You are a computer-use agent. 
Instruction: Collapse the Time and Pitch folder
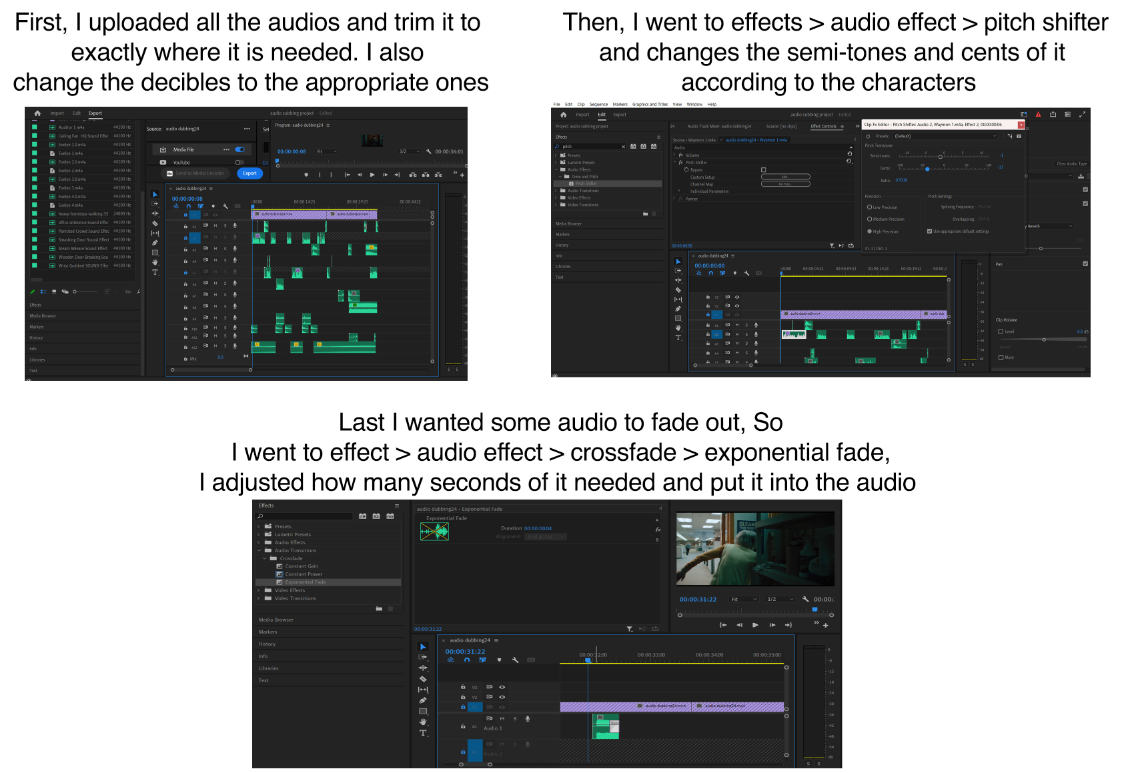pos(560,177)
